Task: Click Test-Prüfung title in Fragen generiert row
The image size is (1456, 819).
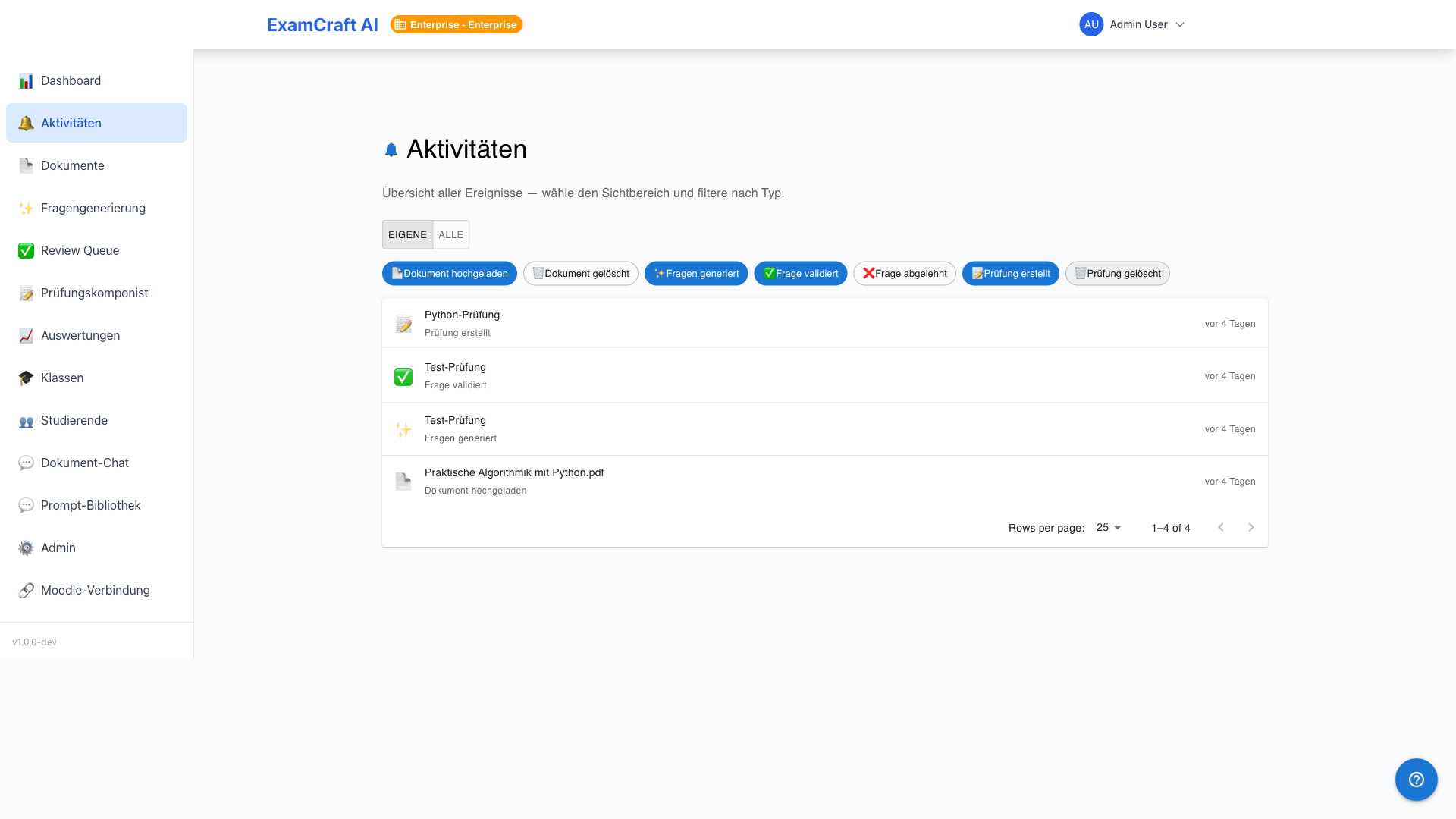Action: pyautogui.click(x=455, y=420)
